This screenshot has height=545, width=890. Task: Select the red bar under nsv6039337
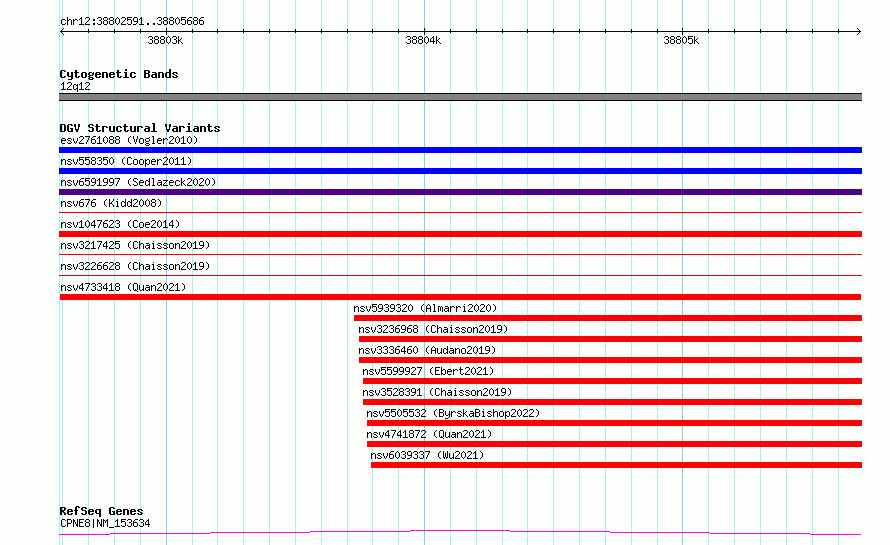click(616, 465)
